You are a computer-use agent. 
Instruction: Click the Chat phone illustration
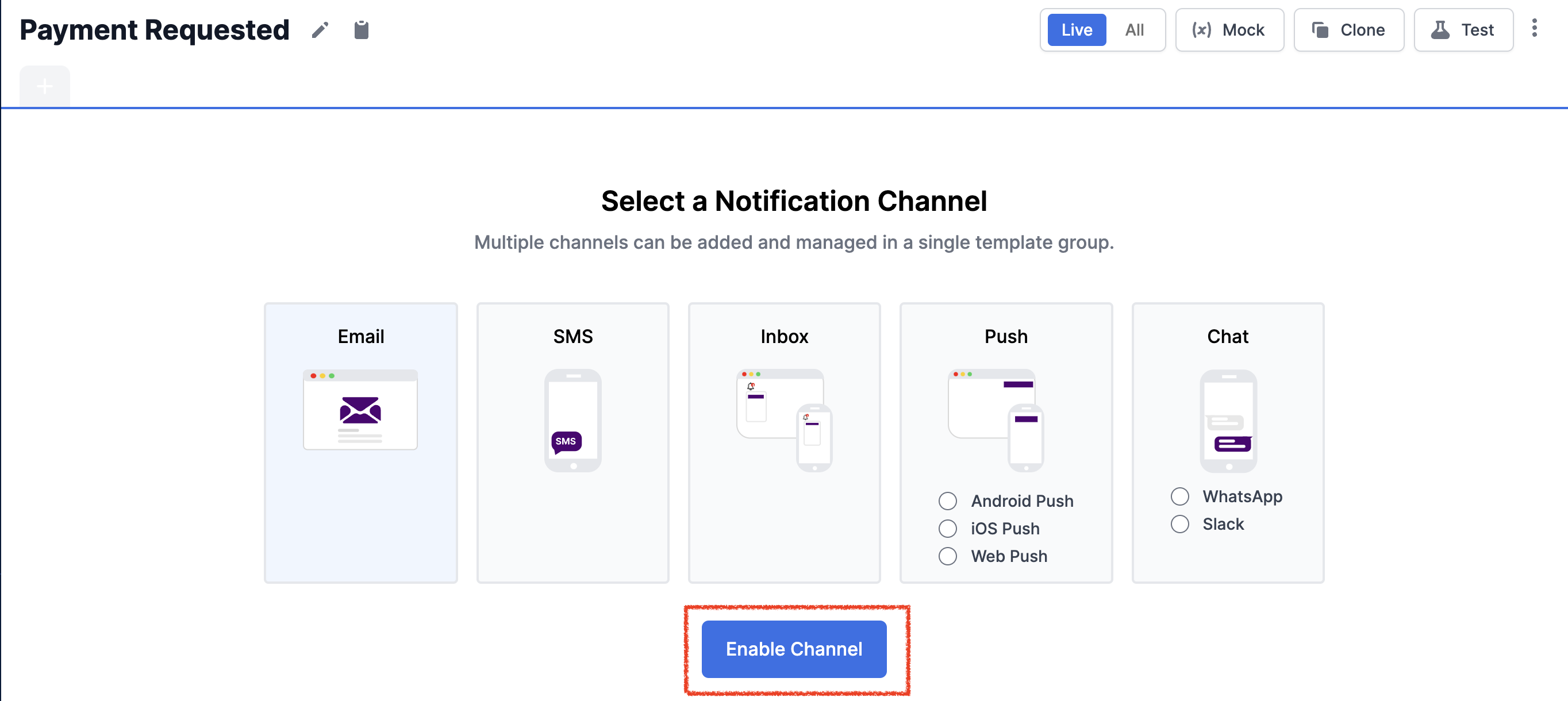tap(1228, 421)
